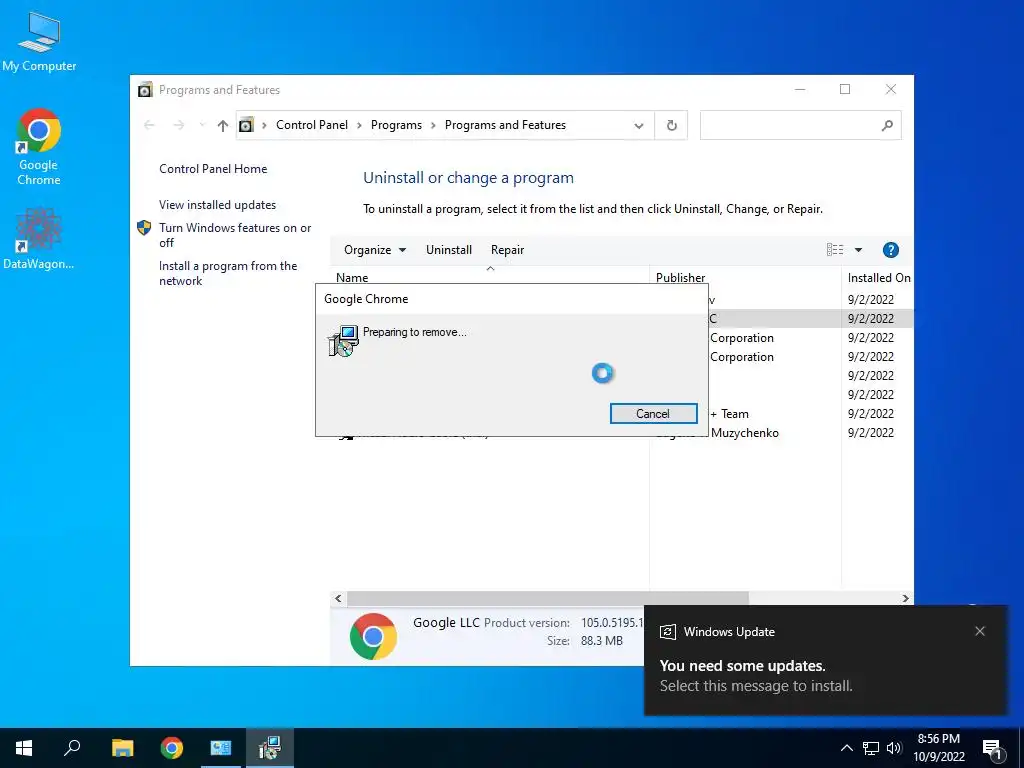Open File Explorer from the taskbar

click(x=122, y=748)
